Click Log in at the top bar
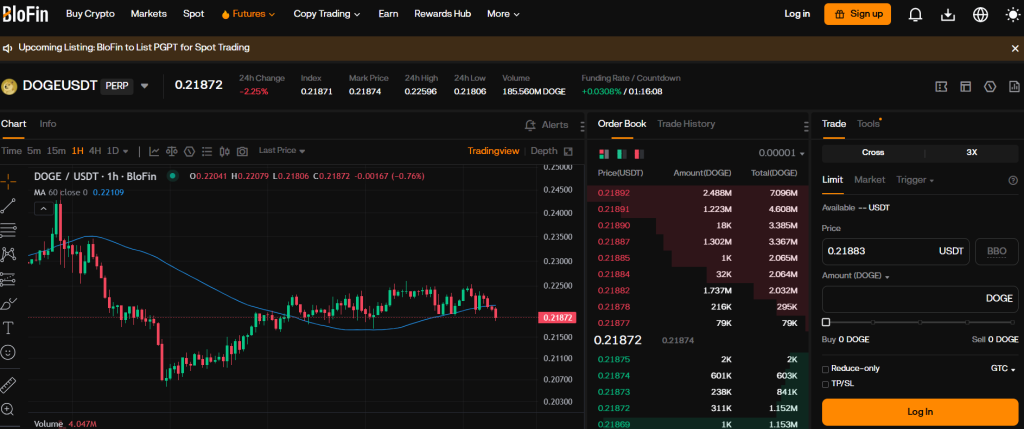 tap(797, 14)
